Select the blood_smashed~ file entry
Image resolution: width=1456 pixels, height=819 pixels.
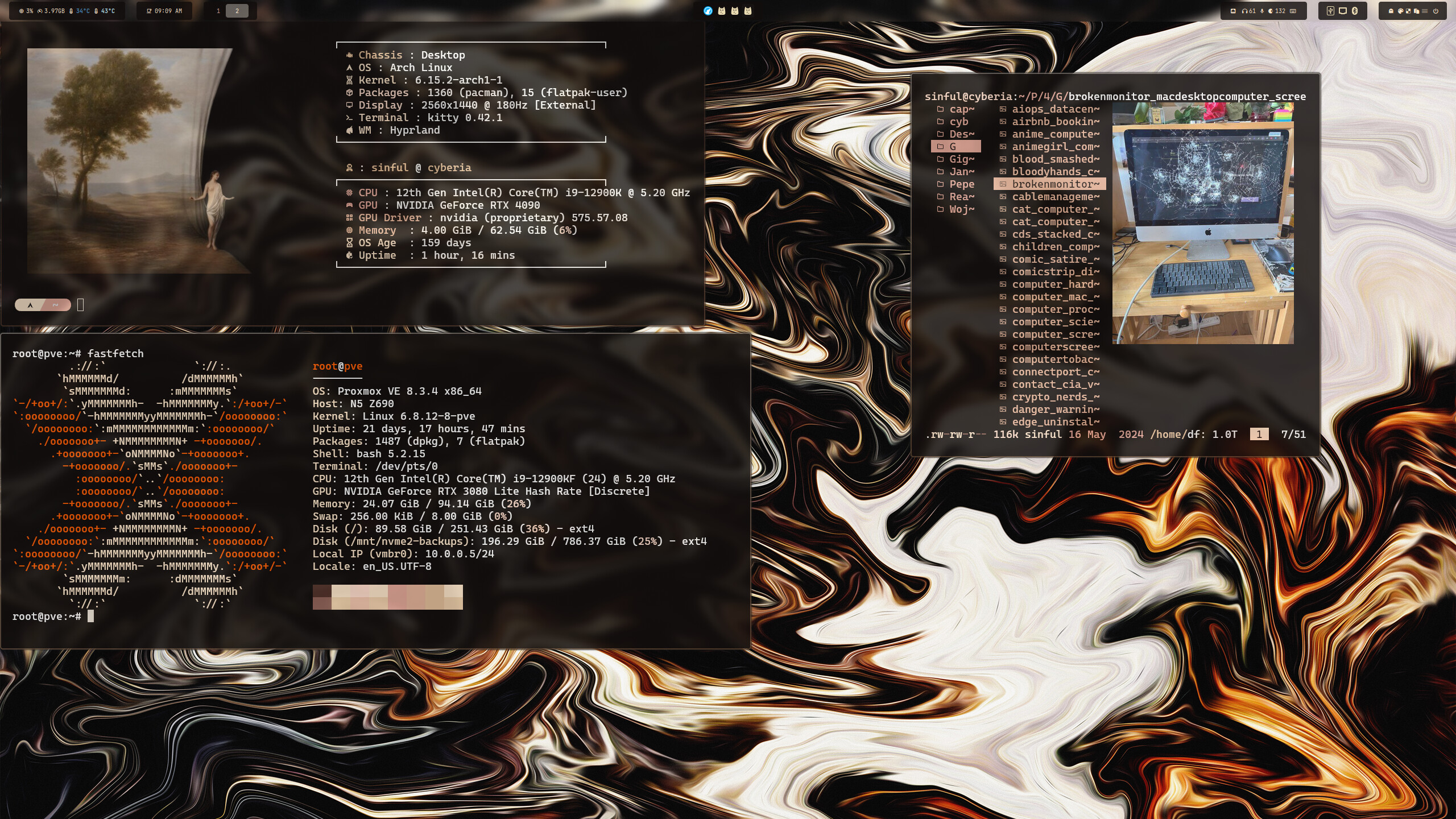tap(1050, 159)
